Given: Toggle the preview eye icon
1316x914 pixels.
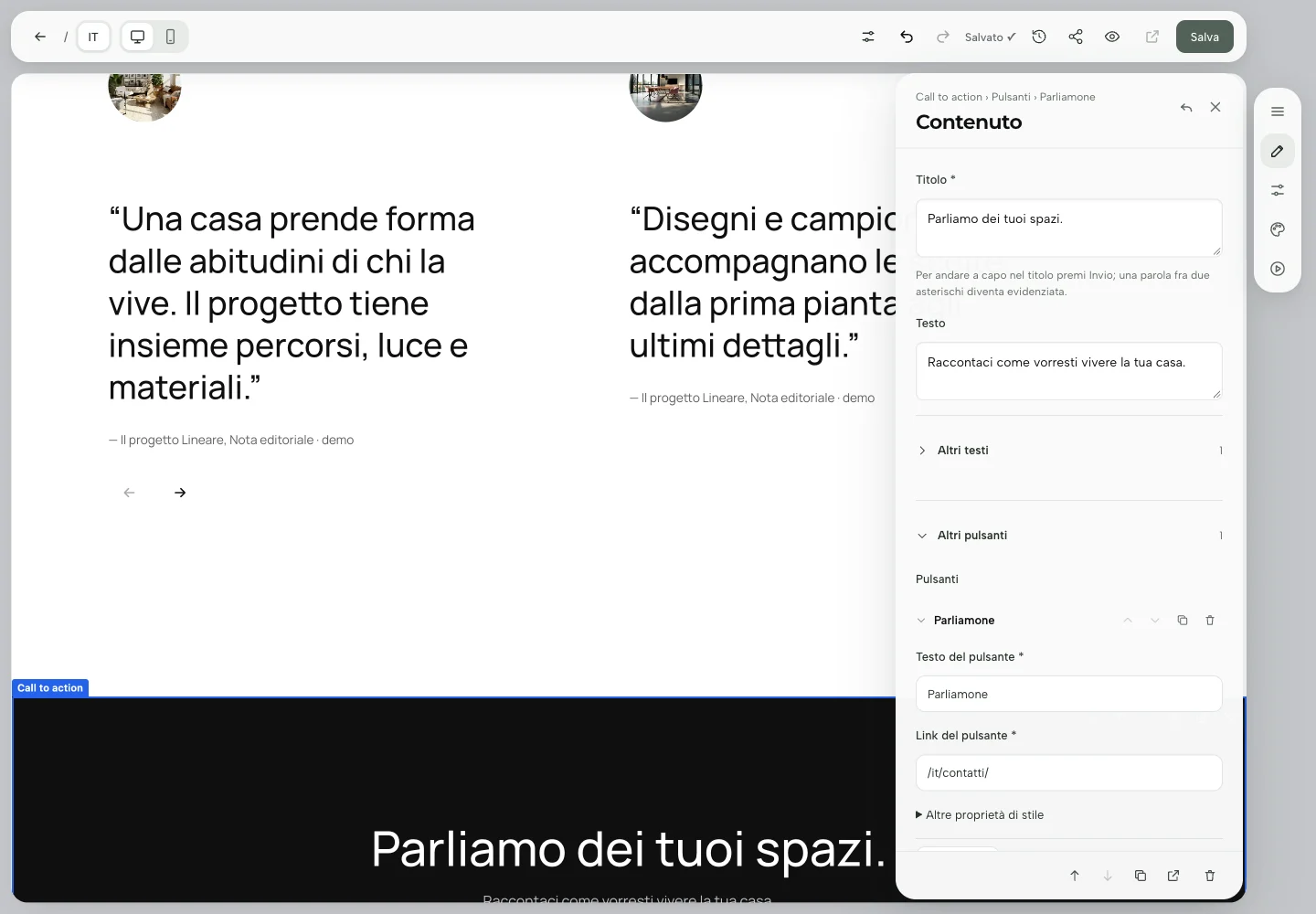Looking at the screenshot, I should 1112,37.
